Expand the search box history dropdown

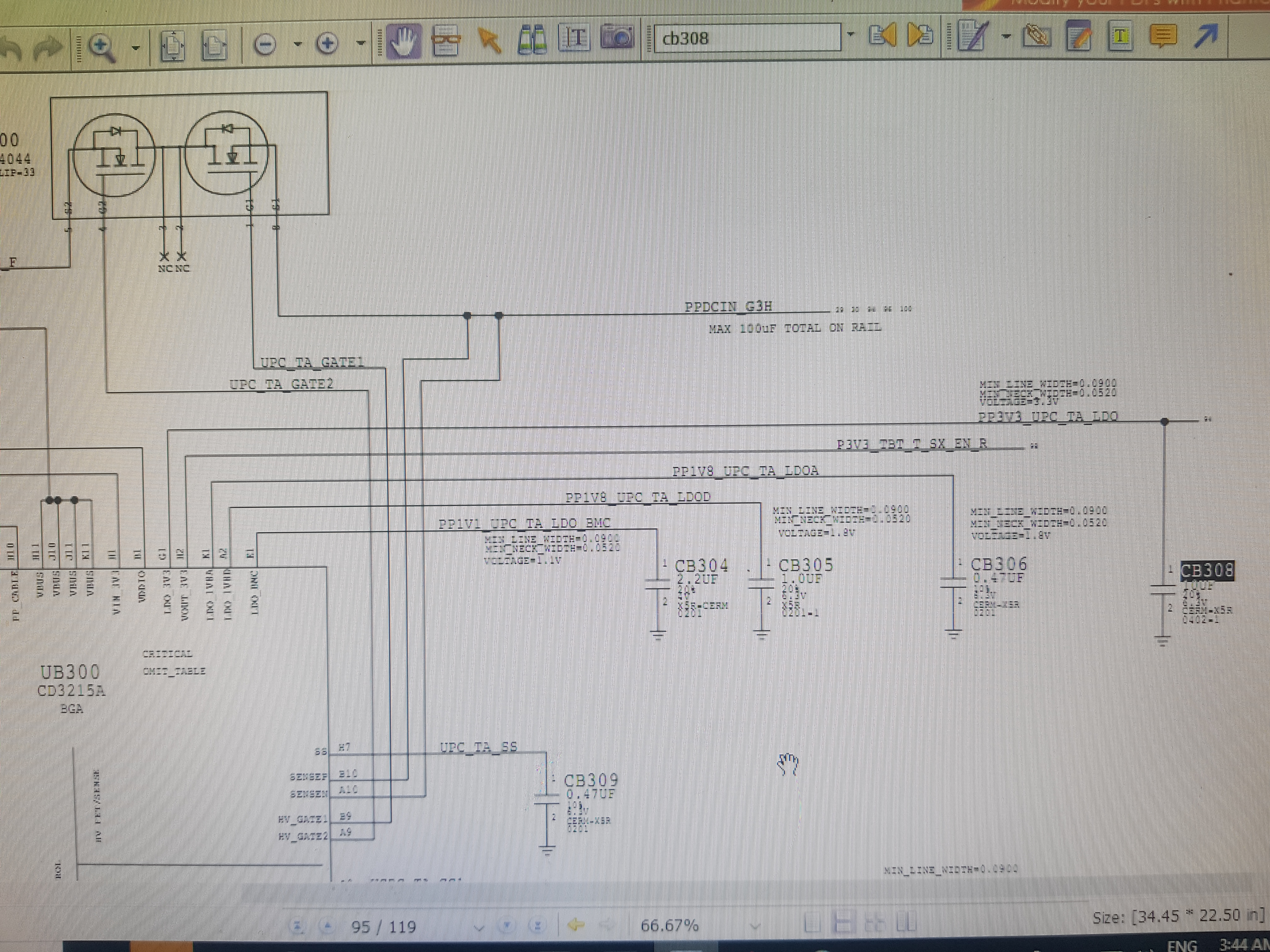coord(851,35)
